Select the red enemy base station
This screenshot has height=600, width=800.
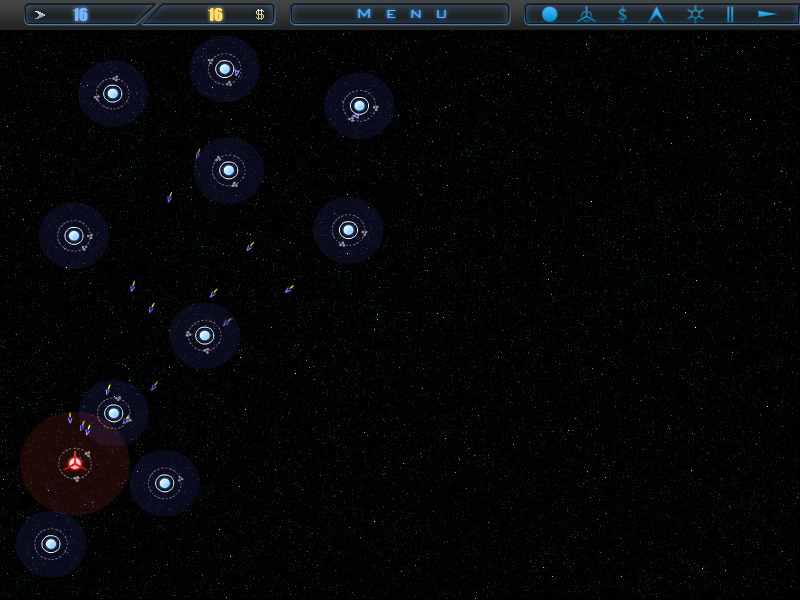pos(75,463)
